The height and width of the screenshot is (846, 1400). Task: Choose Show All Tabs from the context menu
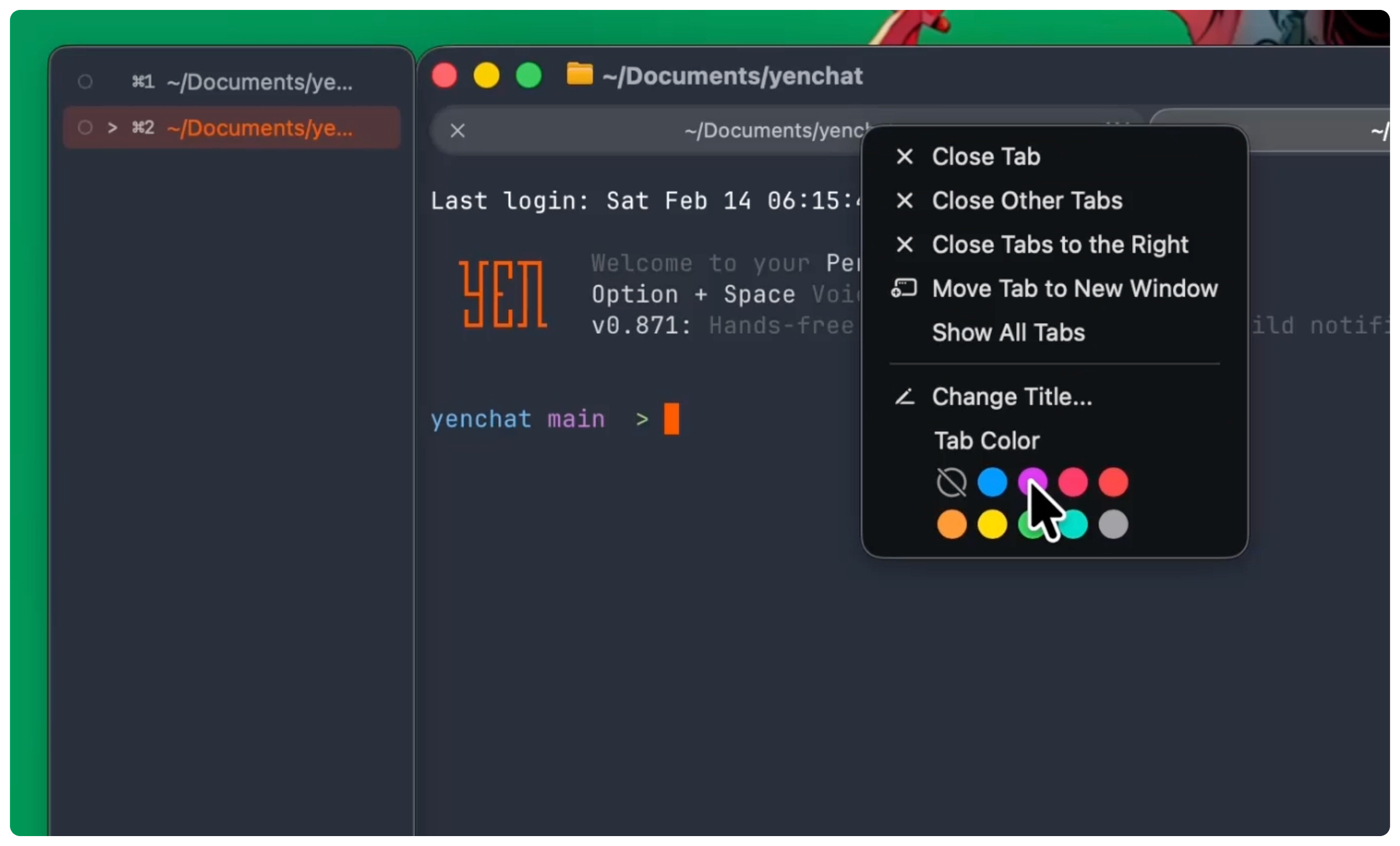1008,333
